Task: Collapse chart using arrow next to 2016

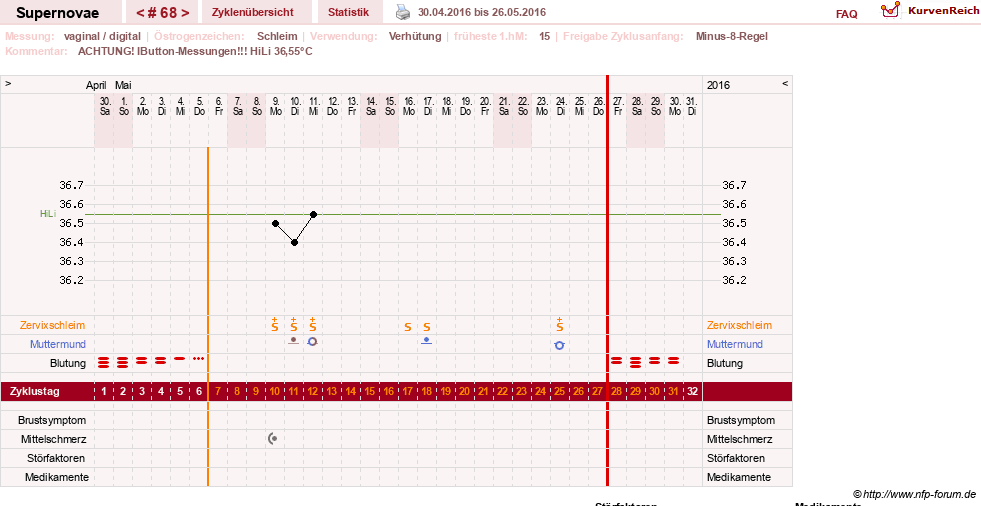Action: (x=785, y=84)
